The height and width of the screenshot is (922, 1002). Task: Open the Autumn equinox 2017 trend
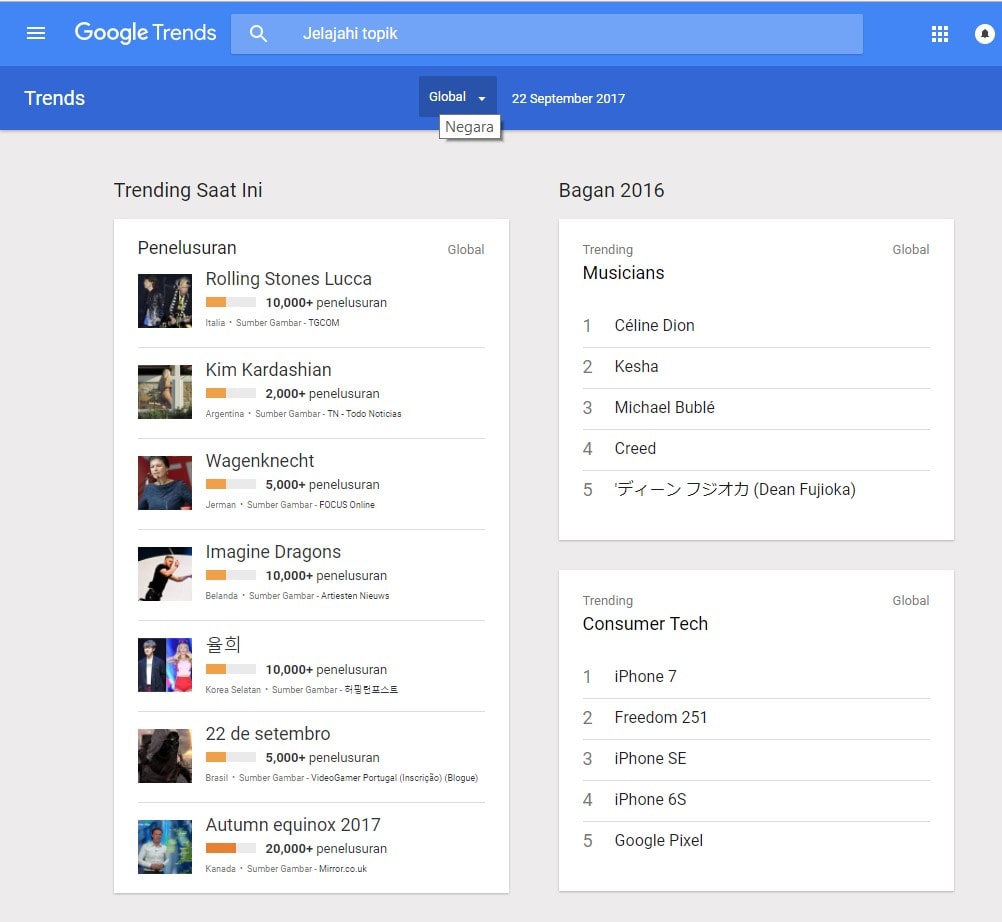tap(293, 824)
